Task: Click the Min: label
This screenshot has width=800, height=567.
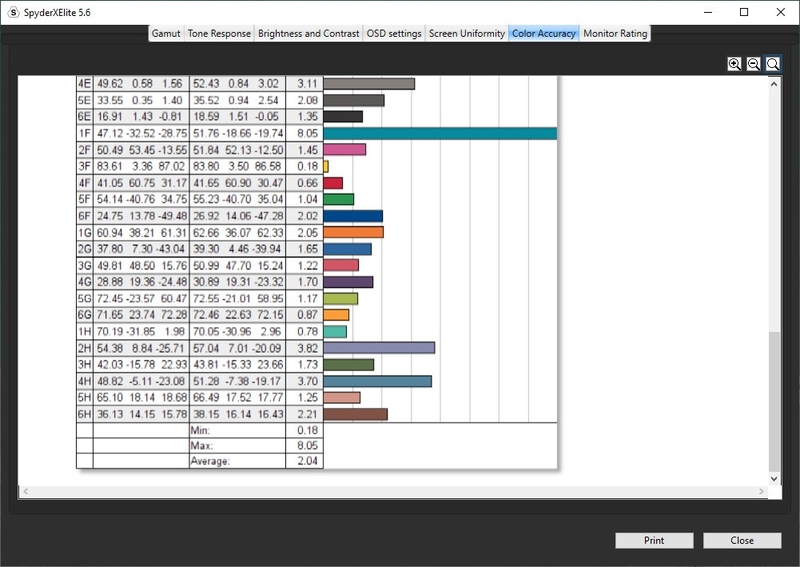Action: [x=200, y=430]
